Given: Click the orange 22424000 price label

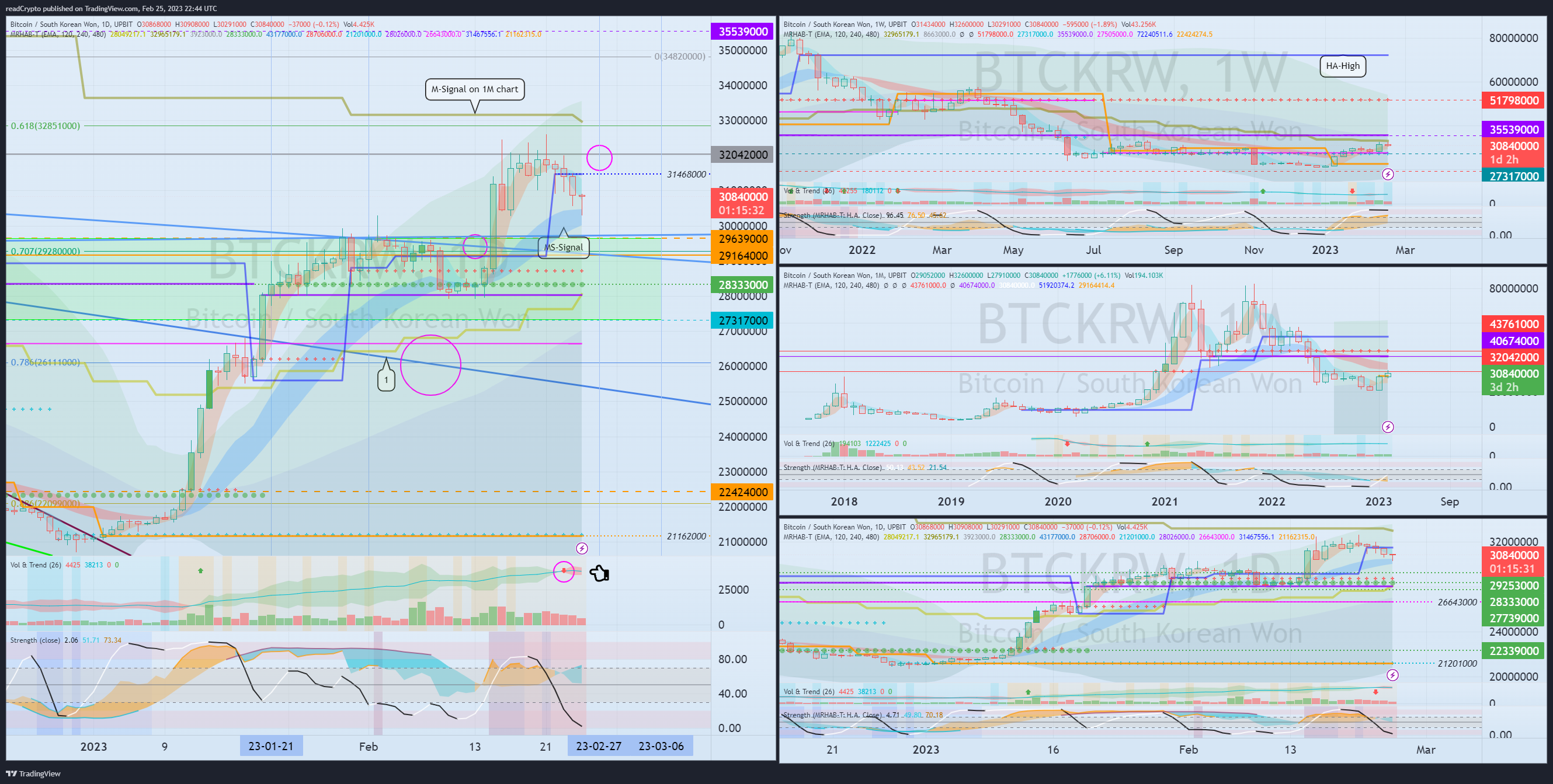Looking at the screenshot, I should 743,492.
